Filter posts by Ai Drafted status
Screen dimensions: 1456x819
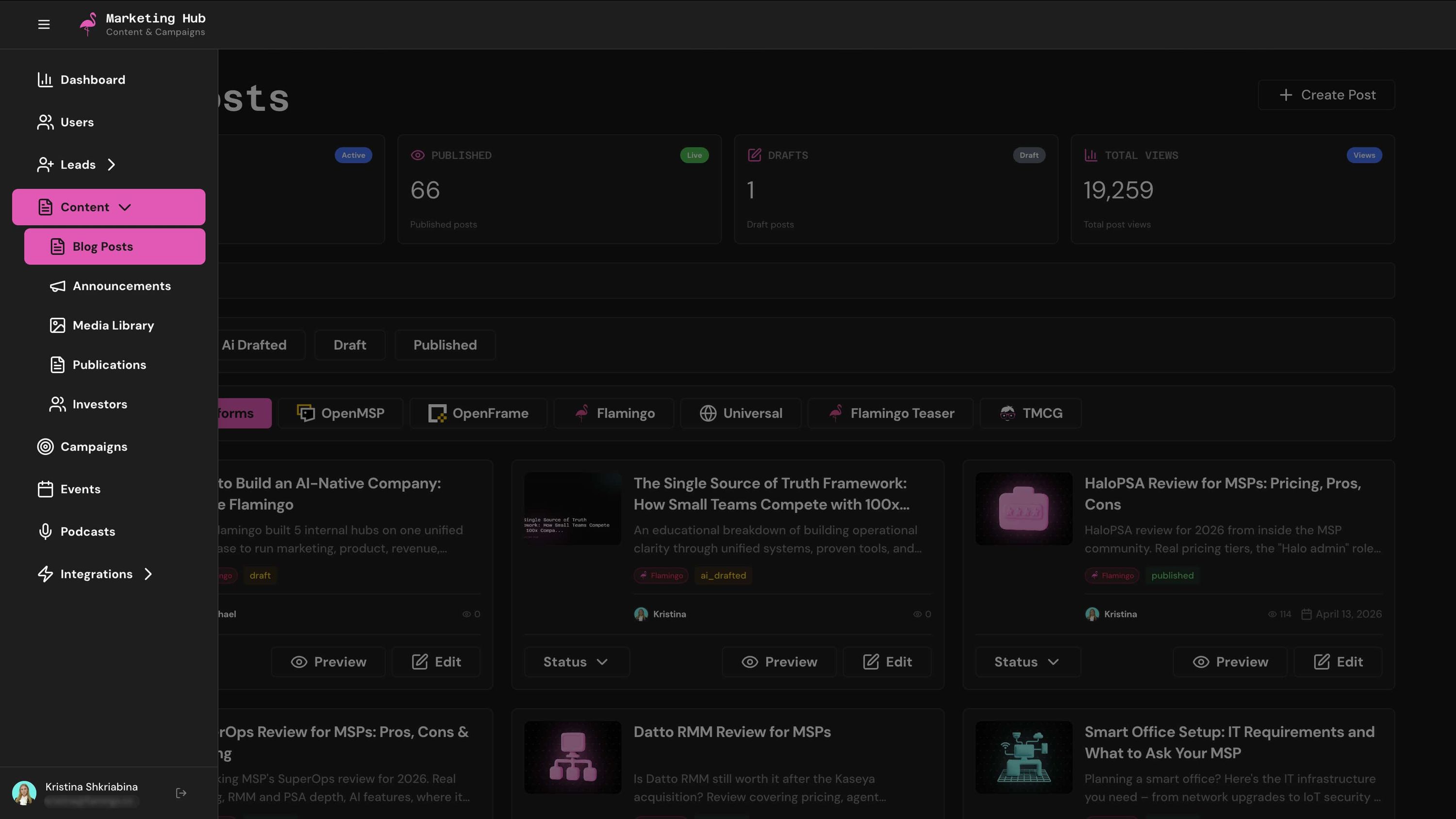pyautogui.click(x=254, y=345)
